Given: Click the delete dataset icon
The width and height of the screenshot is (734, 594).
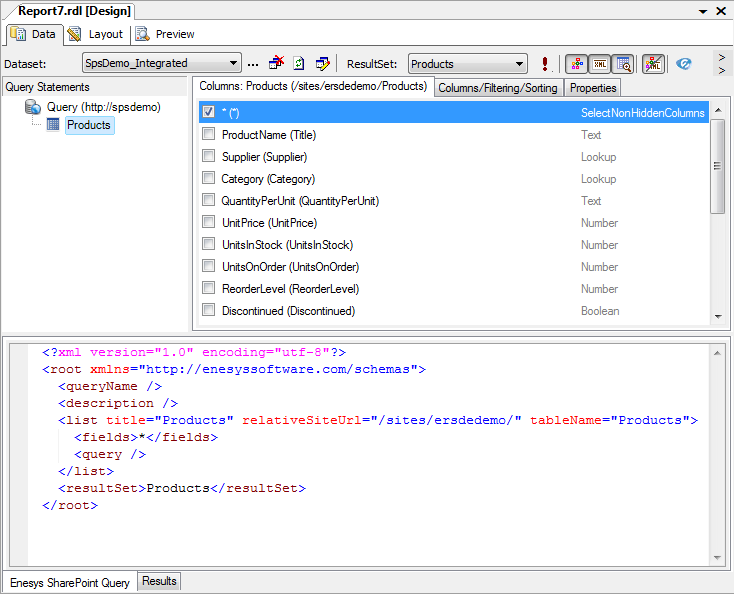Looking at the screenshot, I should click(277, 64).
